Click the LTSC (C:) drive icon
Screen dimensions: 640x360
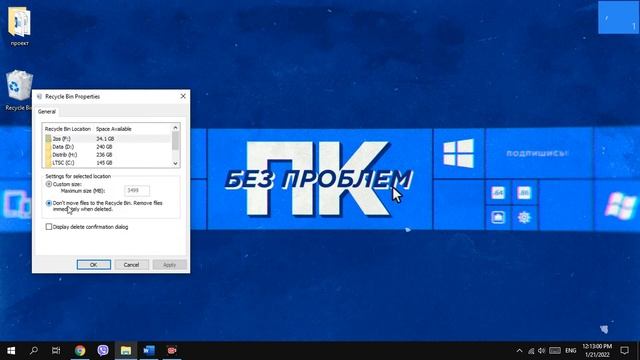(x=49, y=162)
